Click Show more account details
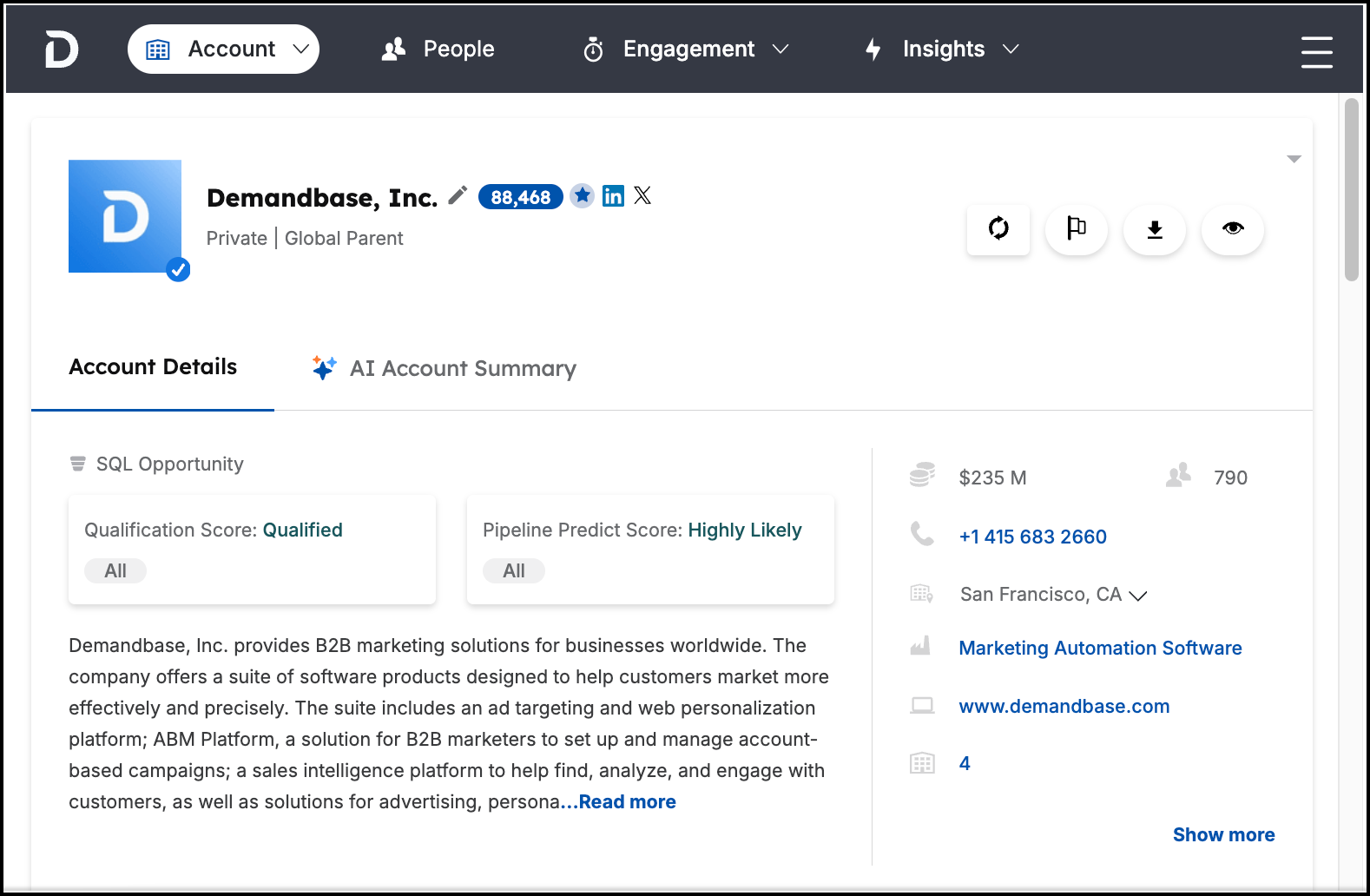1370x896 pixels. pos(1223,834)
